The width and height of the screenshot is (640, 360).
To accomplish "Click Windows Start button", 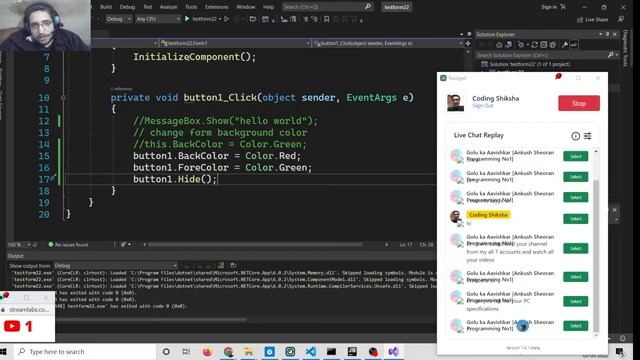I will [4, 351].
